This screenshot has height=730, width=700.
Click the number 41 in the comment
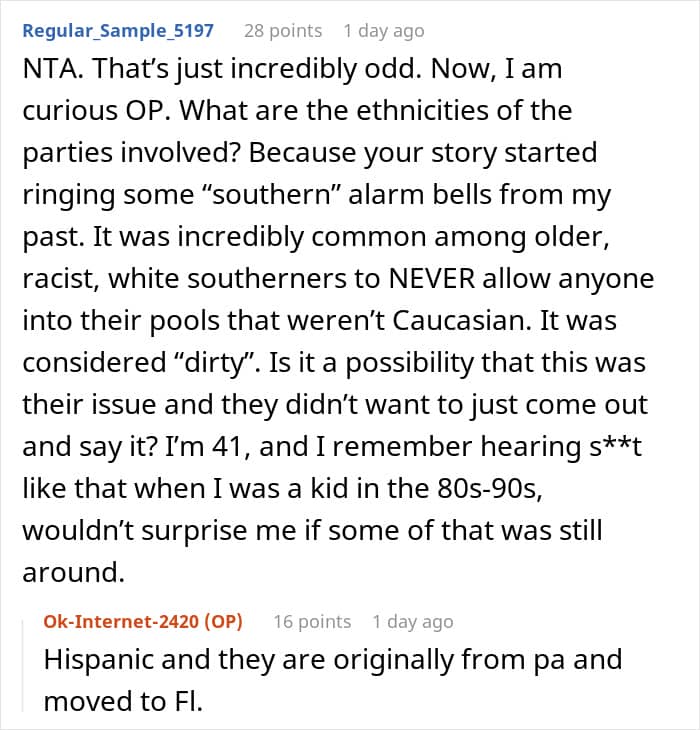(227, 446)
